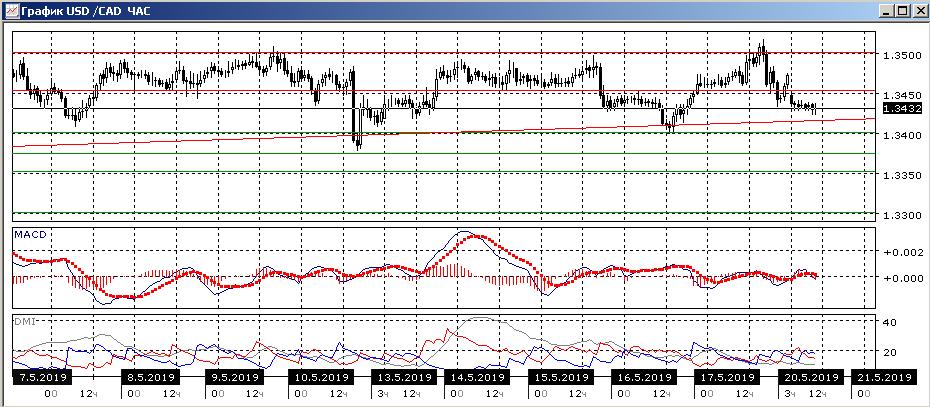The height and width of the screenshot is (407, 930).
Task: Click the 1.3500 price axis label
Action: click(898, 52)
